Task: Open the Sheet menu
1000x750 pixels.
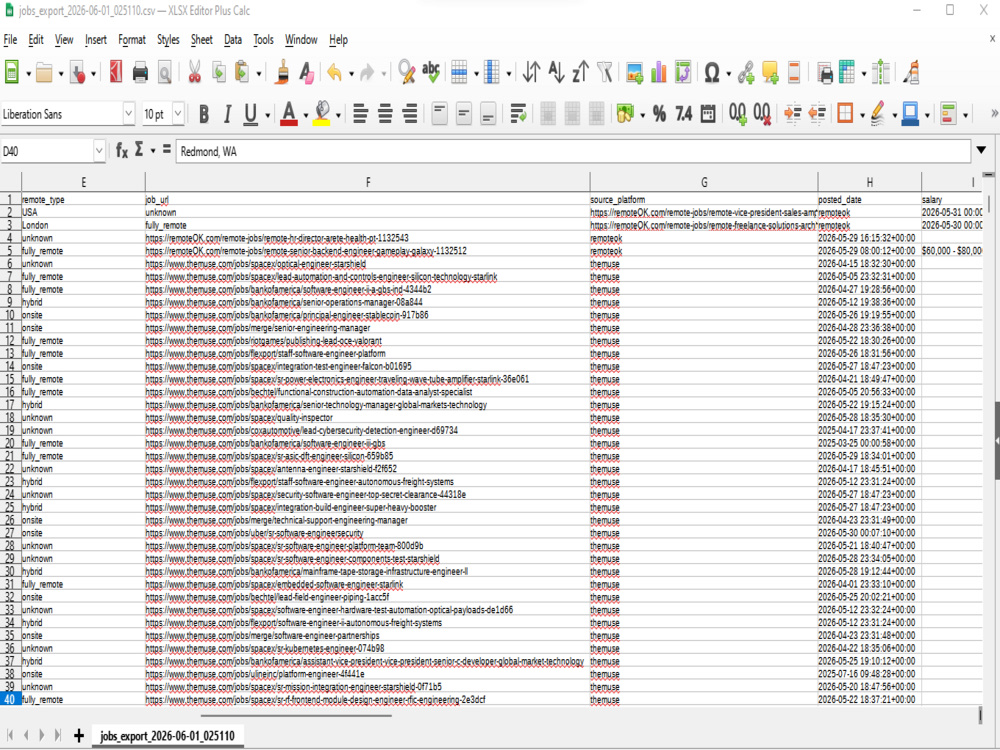Action: pos(202,40)
